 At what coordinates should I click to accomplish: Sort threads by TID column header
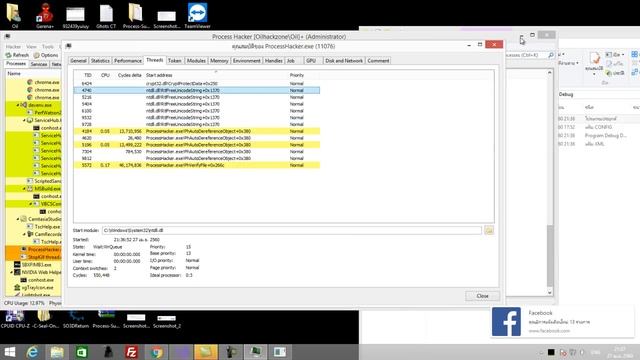pos(87,75)
